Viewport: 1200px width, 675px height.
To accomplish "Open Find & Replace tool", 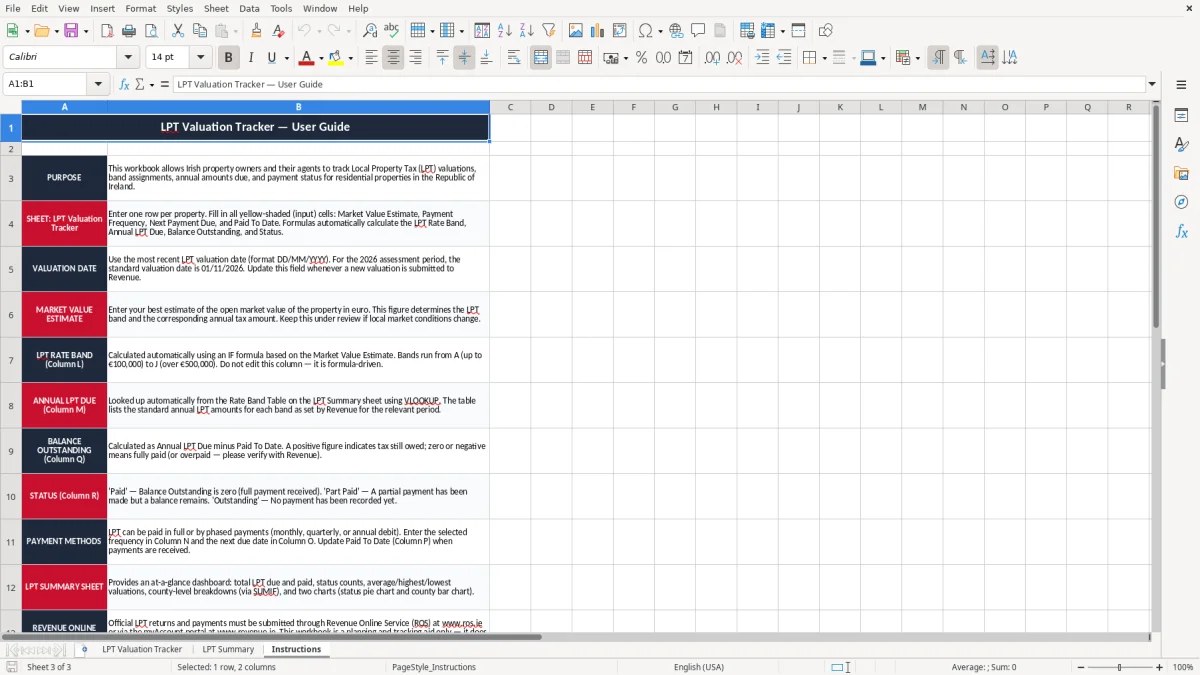I will [x=370, y=31].
